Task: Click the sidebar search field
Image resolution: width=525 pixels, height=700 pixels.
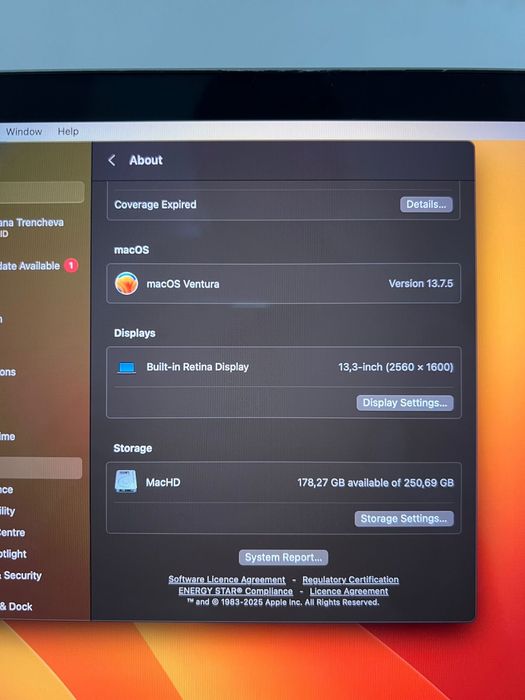Action: 42,192
